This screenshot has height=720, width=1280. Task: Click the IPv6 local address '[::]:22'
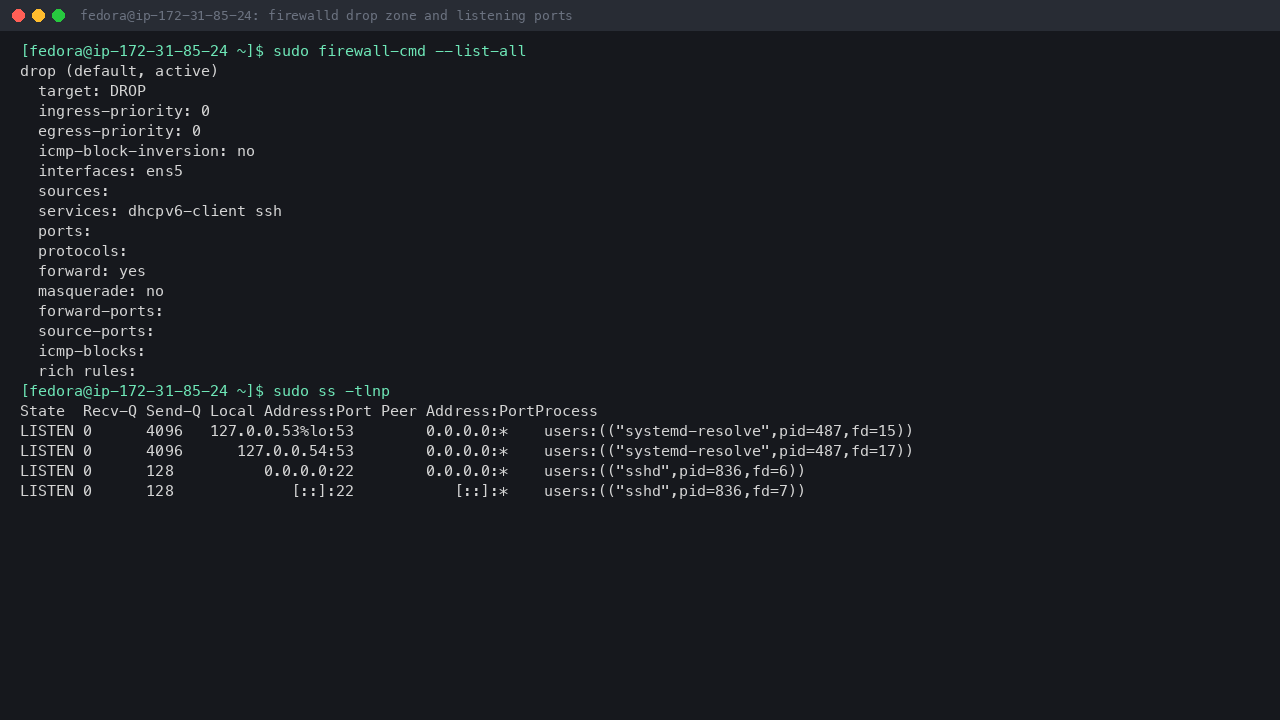pyautogui.click(x=323, y=491)
